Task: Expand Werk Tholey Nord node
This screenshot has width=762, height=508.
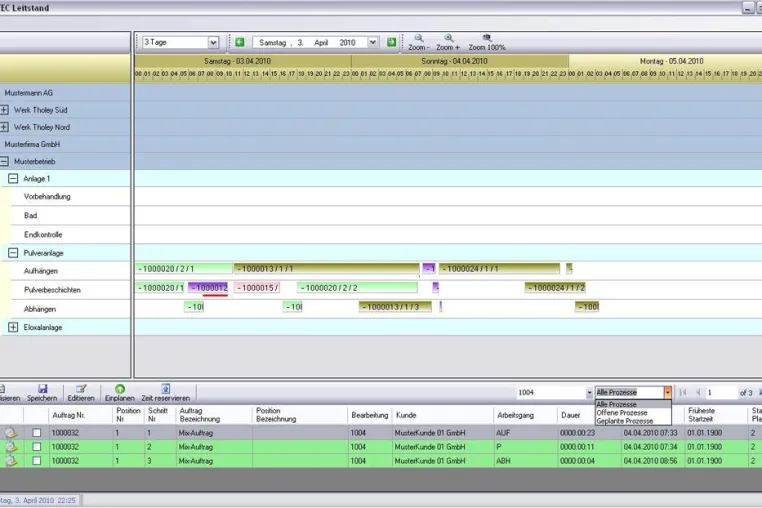Action: (4, 127)
